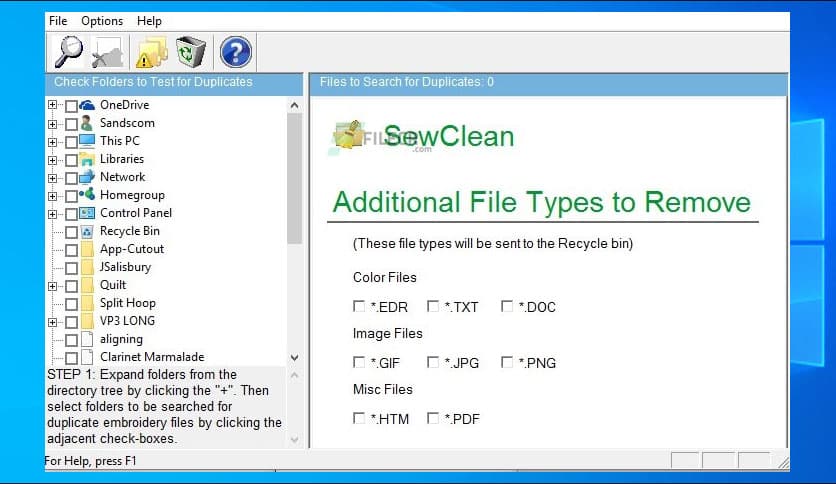Tick the *.PDF misc file checkbox
The image size is (836, 484).
433,418
